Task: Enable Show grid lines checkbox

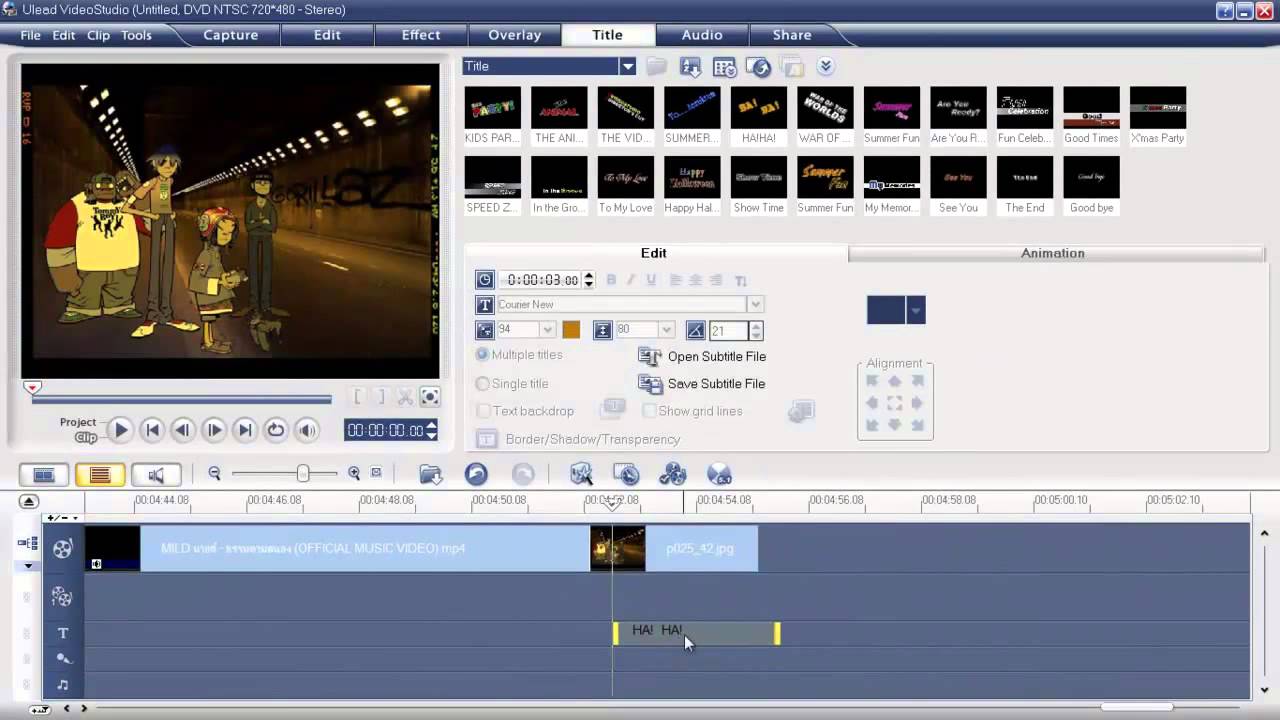Action: pos(650,411)
